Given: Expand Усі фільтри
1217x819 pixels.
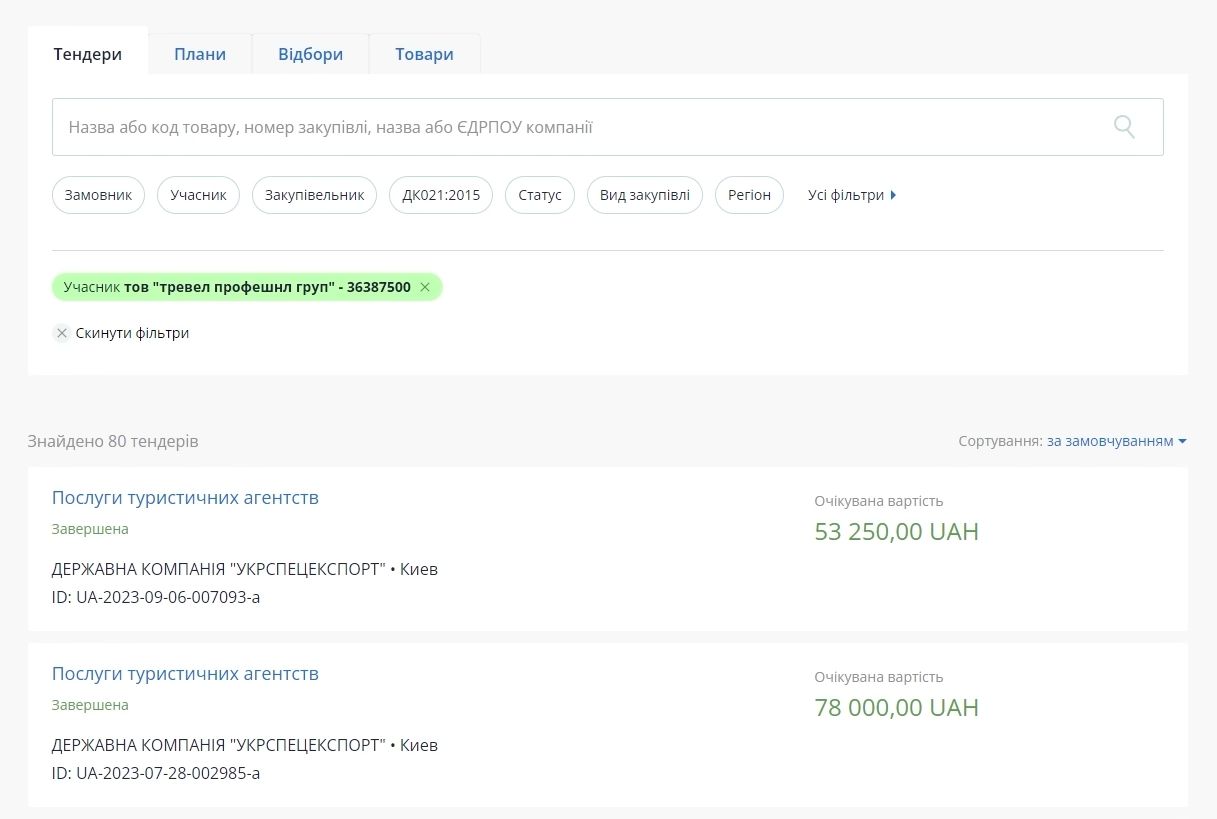Looking at the screenshot, I should (x=851, y=195).
